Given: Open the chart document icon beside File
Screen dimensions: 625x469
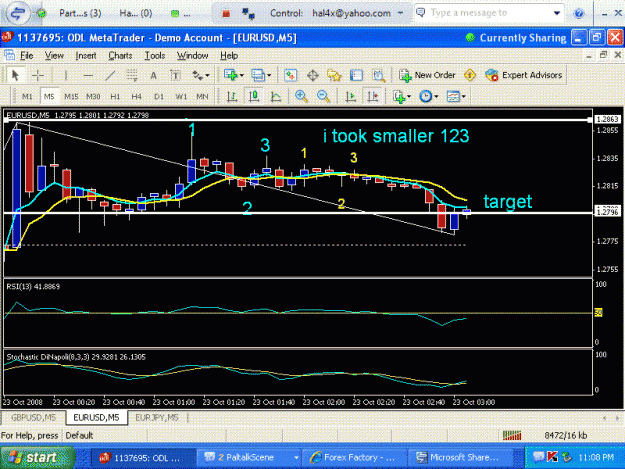Looking at the screenshot, I should click(10, 55).
